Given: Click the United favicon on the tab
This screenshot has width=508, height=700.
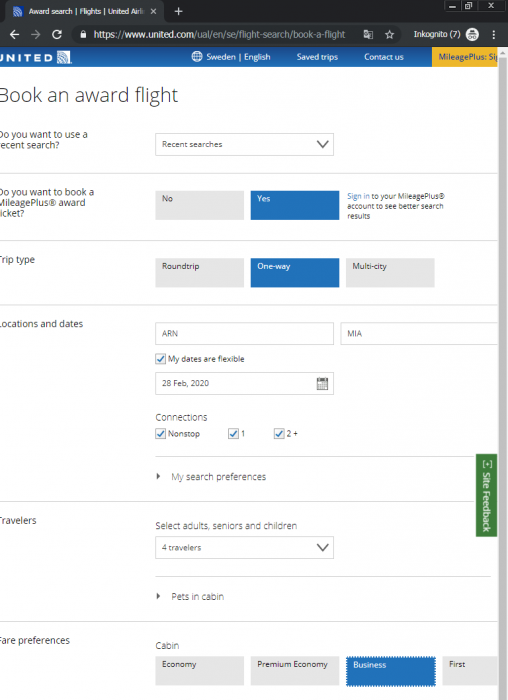Looking at the screenshot, I should coord(18,12).
